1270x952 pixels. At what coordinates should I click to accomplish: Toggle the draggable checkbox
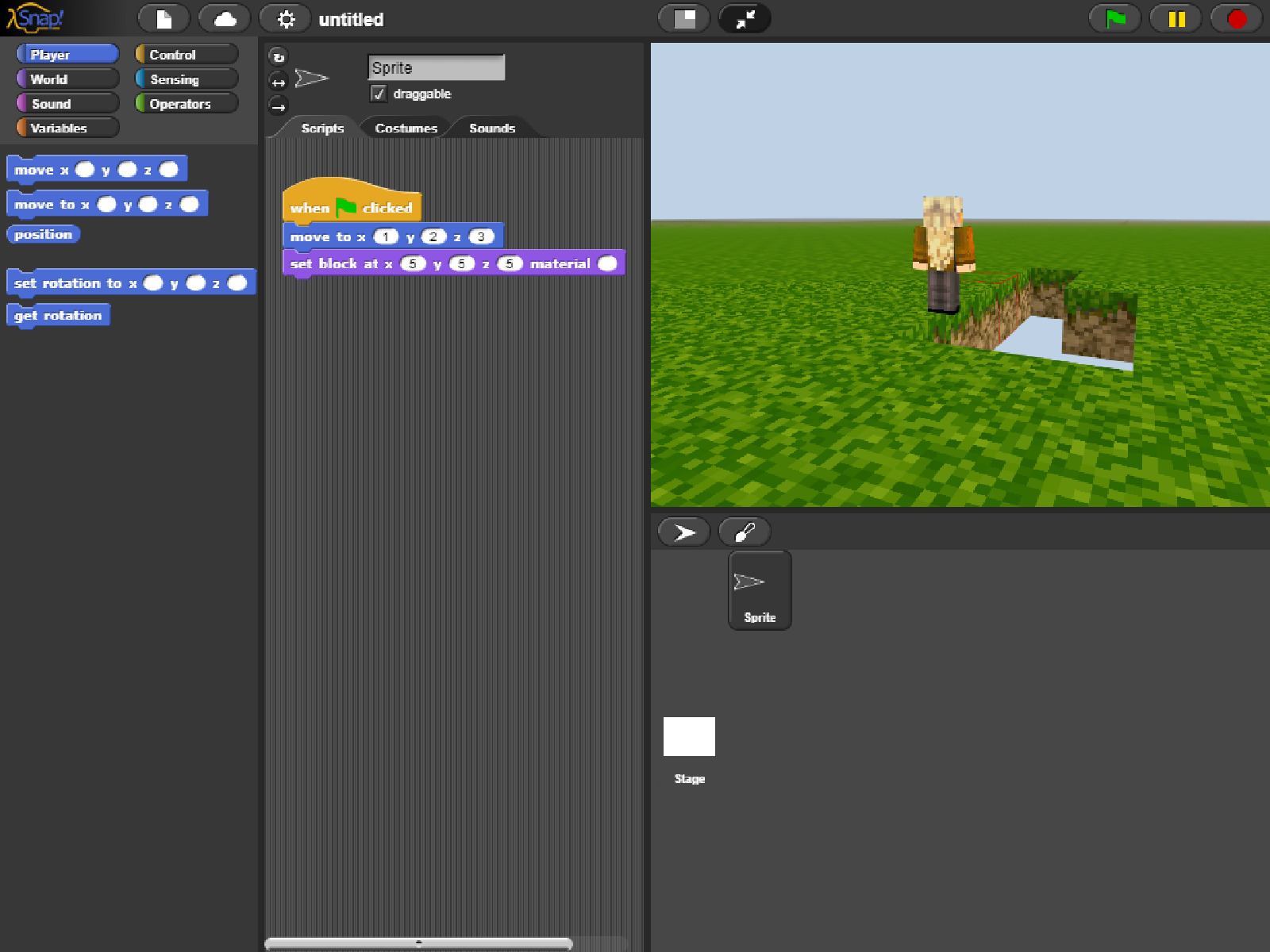pyautogui.click(x=379, y=94)
